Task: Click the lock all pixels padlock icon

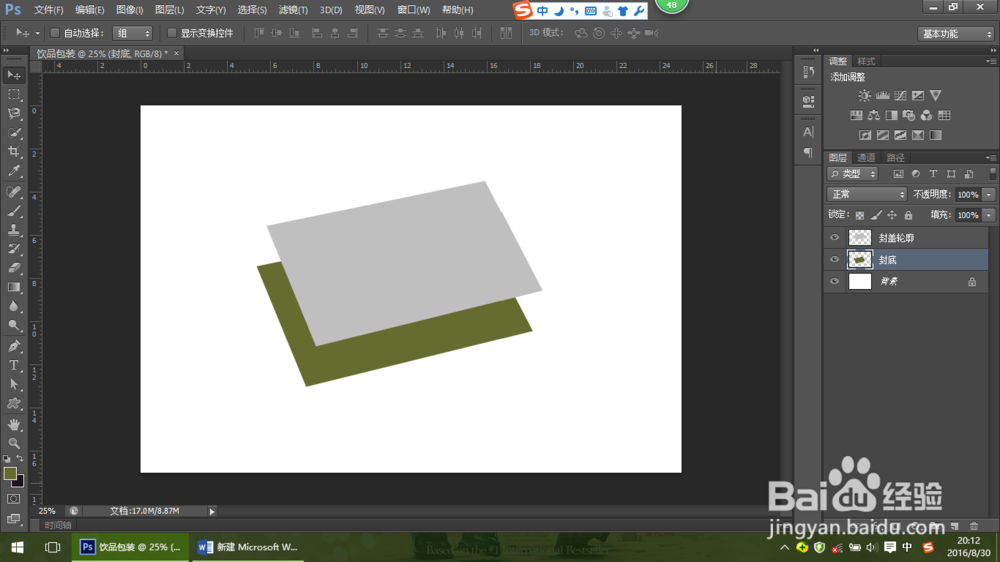Action: coord(908,215)
